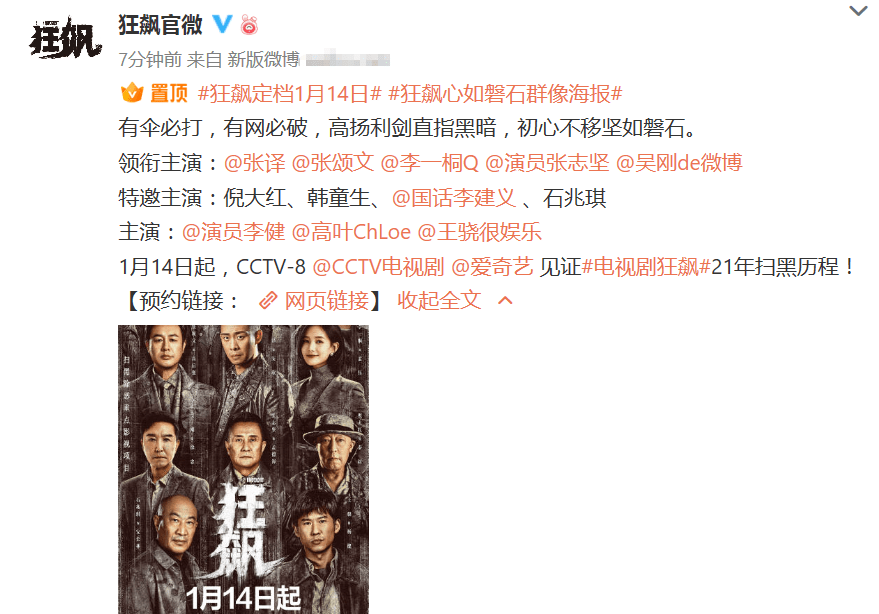Screen dimensions: 879x614
Task: Open the 狂飙官微 account name
Action: pos(160,25)
